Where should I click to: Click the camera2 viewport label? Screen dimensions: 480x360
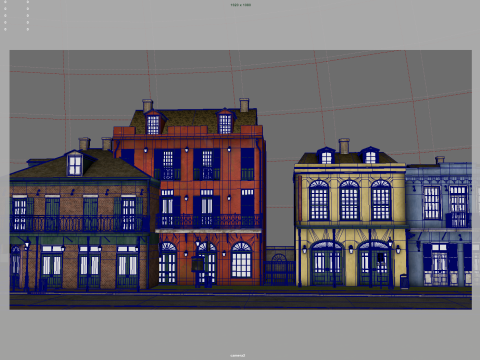[238, 355]
